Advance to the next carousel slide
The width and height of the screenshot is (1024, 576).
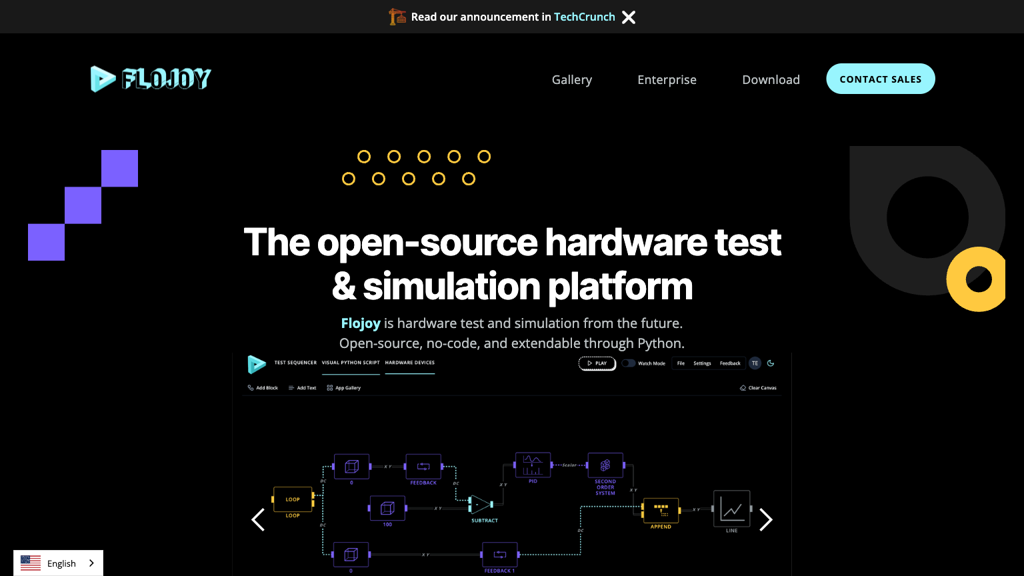tap(765, 519)
